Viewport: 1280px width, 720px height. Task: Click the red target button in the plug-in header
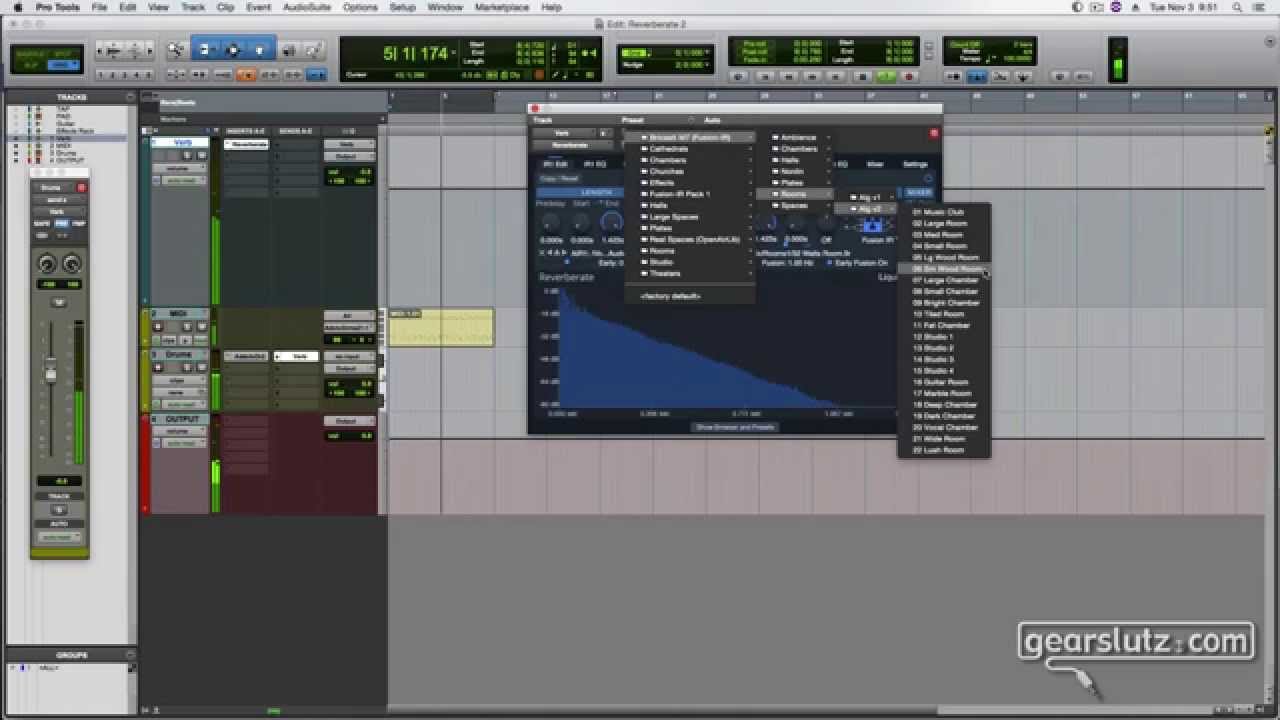(x=934, y=132)
